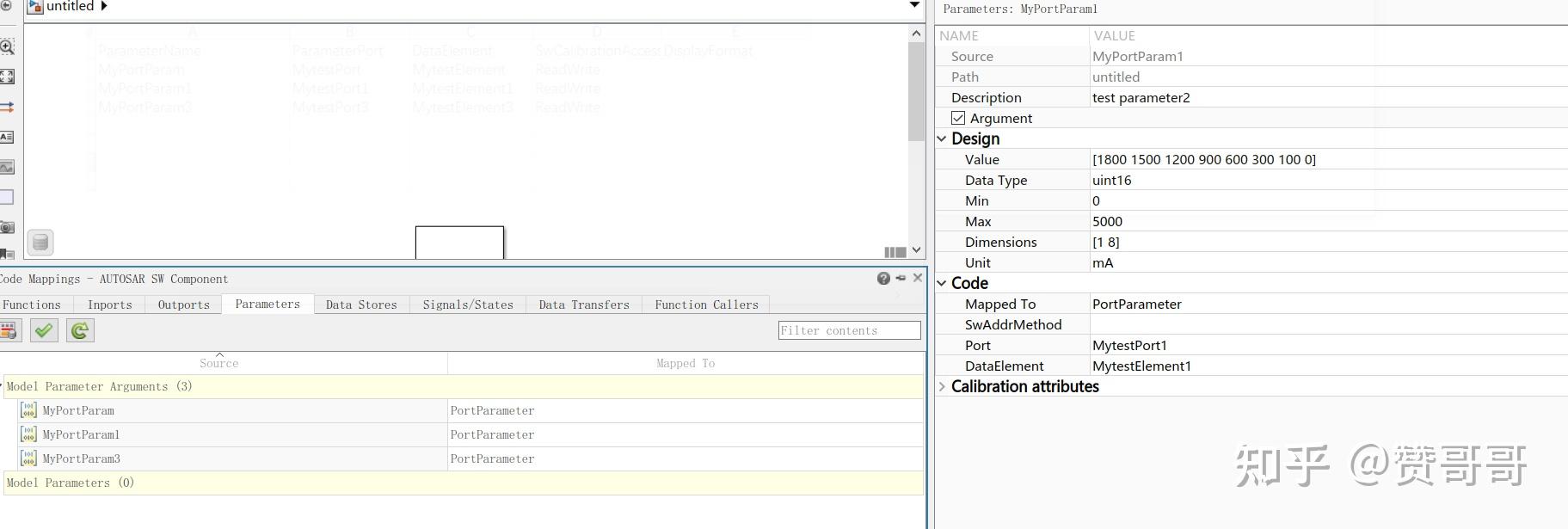Click the Unit value mA
The height and width of the screenshot is (529, 1568).
pyautogui.click(x=1103, y=262)
